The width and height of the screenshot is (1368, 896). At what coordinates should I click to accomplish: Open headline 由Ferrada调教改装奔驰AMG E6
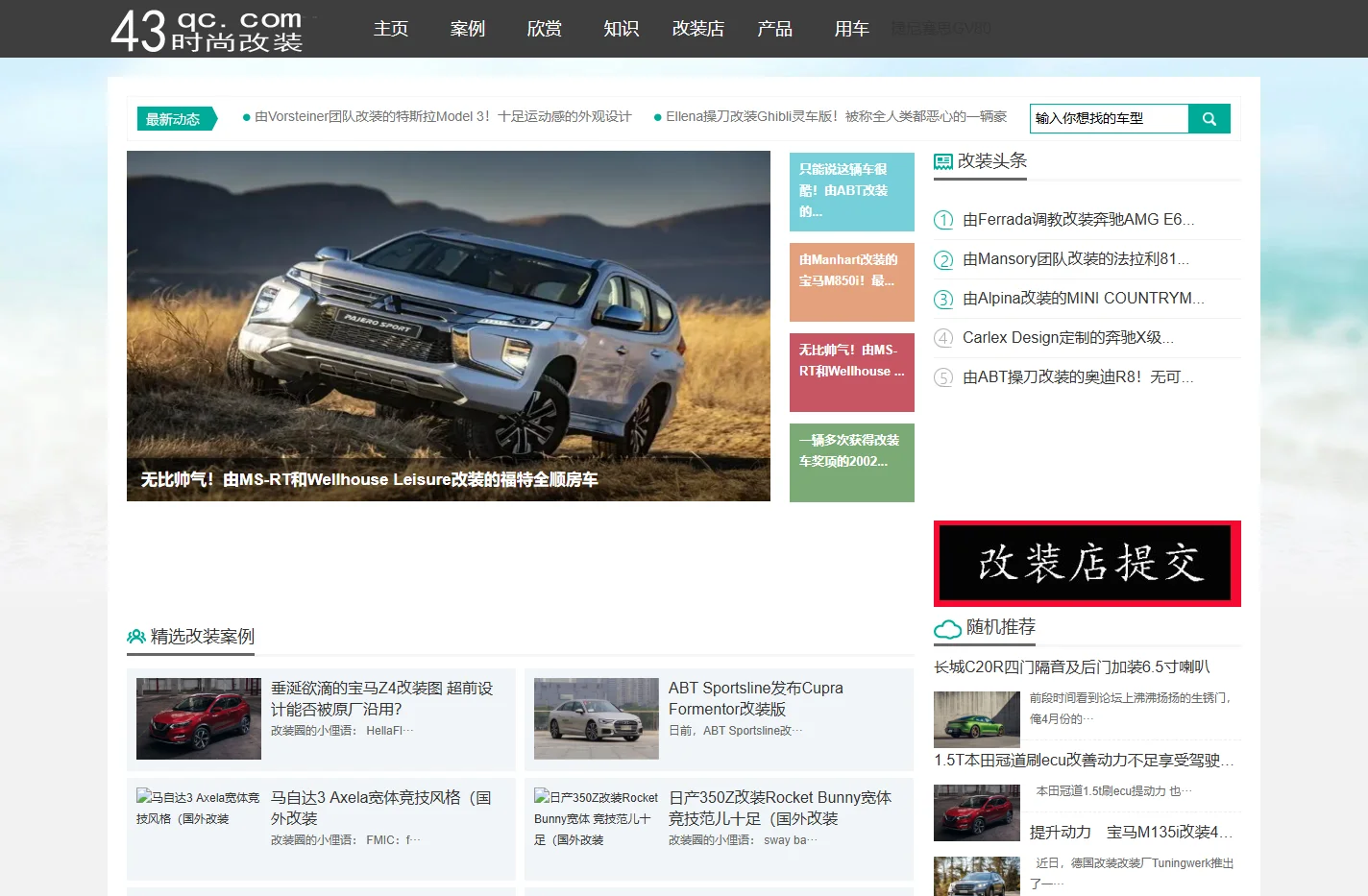point(1079,219)
